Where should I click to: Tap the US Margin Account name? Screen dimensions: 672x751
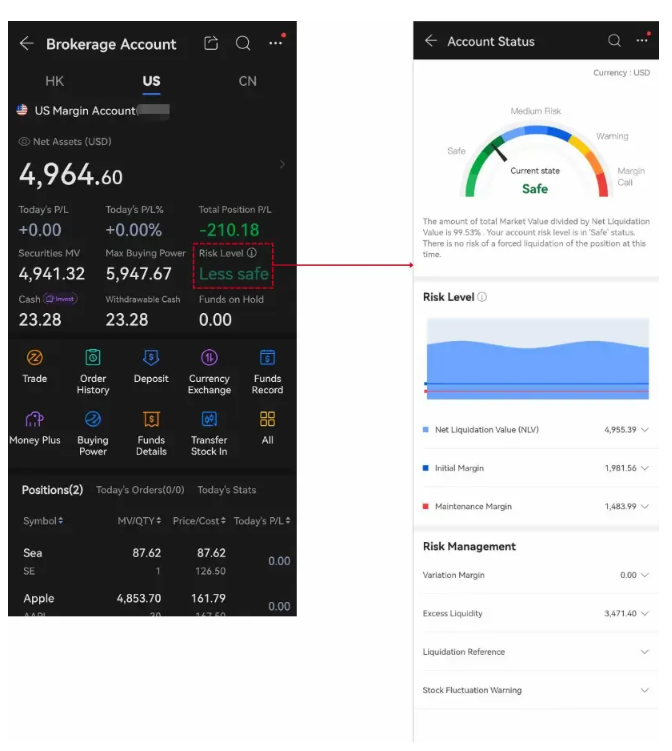pyautogui.click(x=85, y=111)
